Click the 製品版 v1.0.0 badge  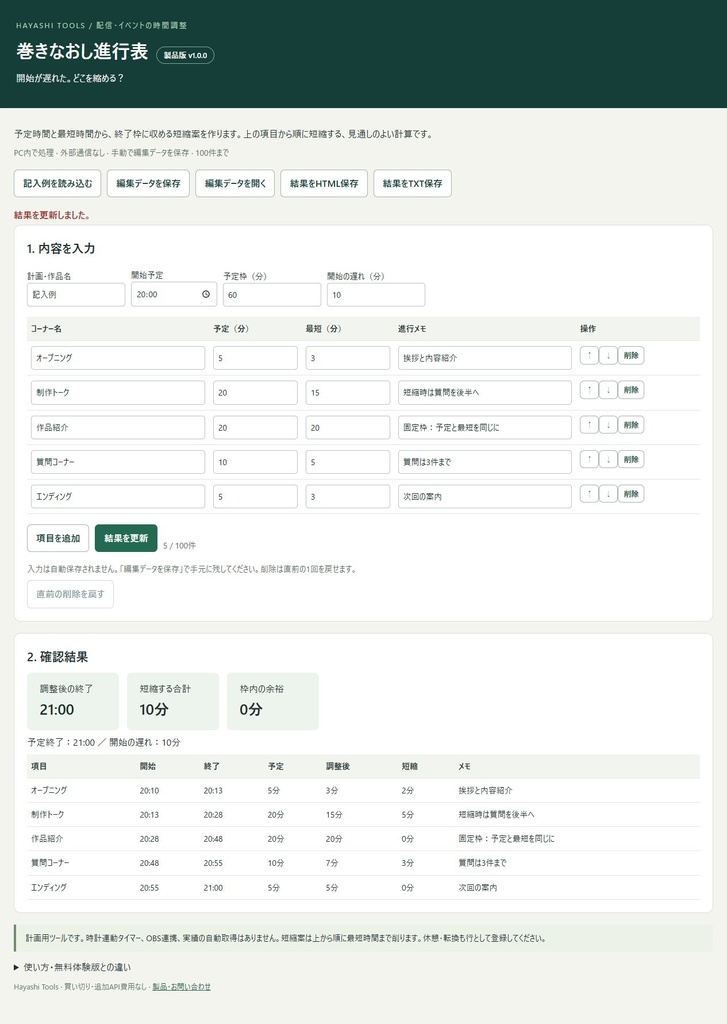(x=185, y=55)
